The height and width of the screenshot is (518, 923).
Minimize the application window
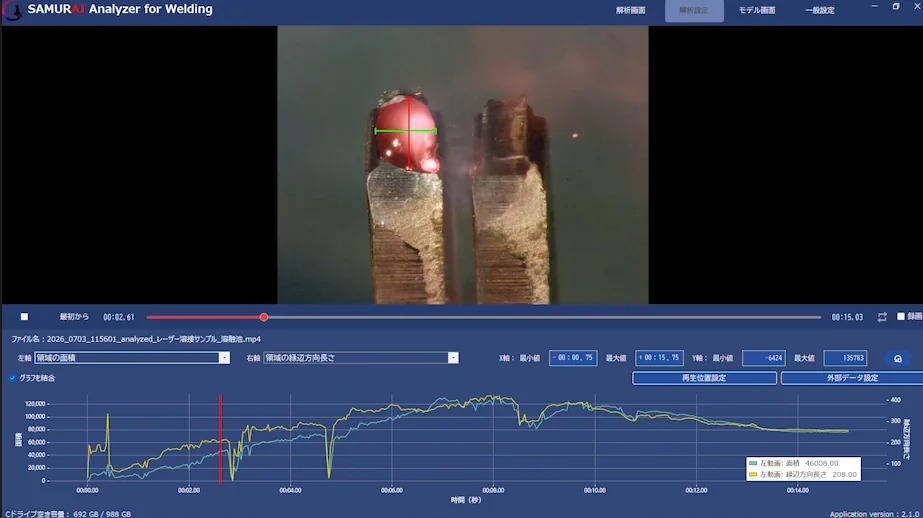pyautogui.click(x=874, y=6)
